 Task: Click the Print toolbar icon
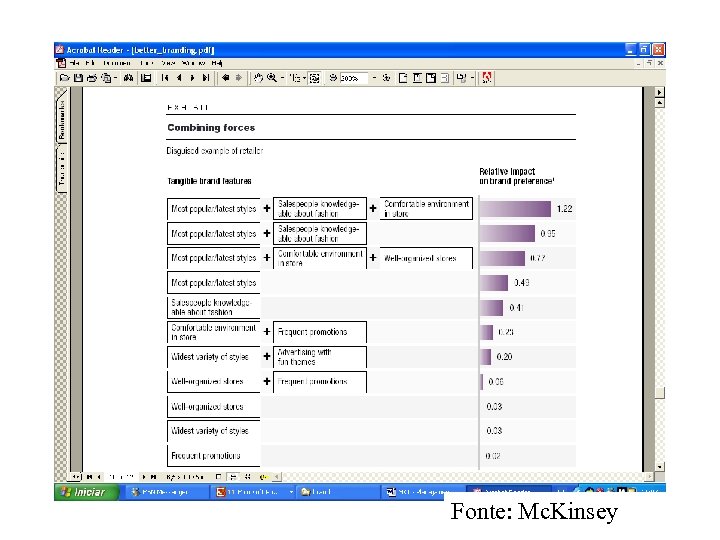point(92,78)
